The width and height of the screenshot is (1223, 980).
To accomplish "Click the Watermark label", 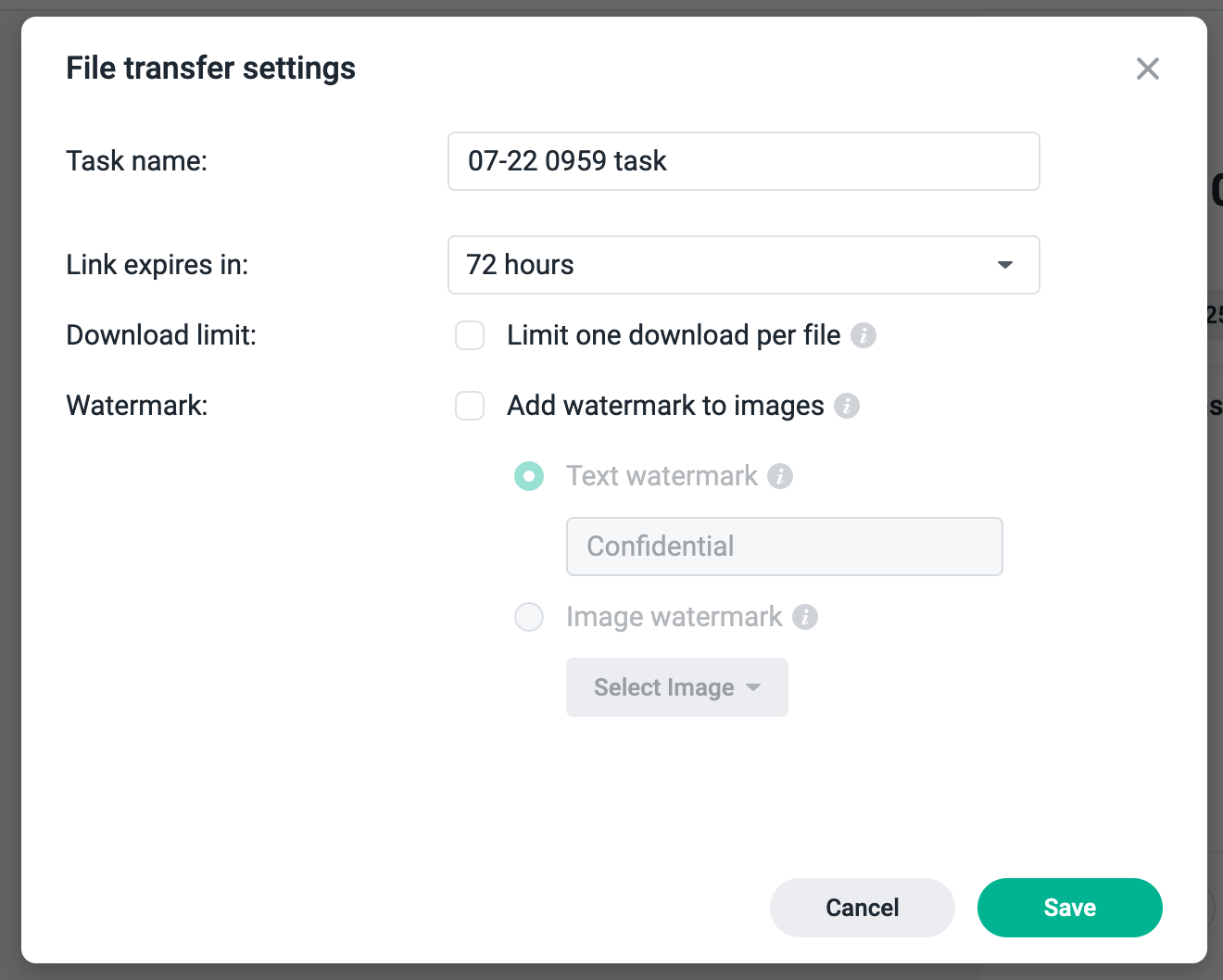I will pyautogui.click(x=137, y=406).
